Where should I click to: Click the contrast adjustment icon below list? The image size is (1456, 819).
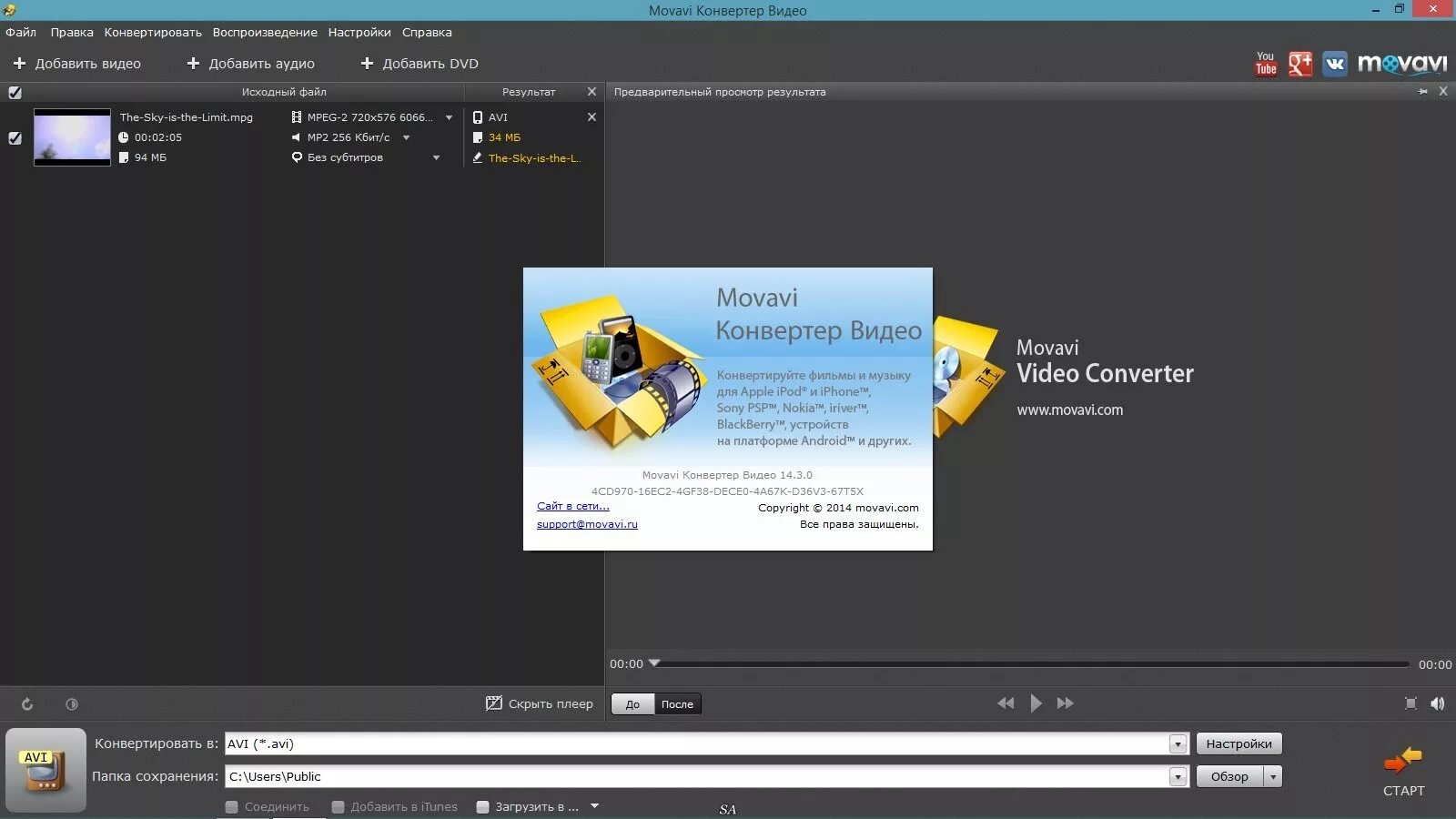pyautogui.click(x=72, y=704)
